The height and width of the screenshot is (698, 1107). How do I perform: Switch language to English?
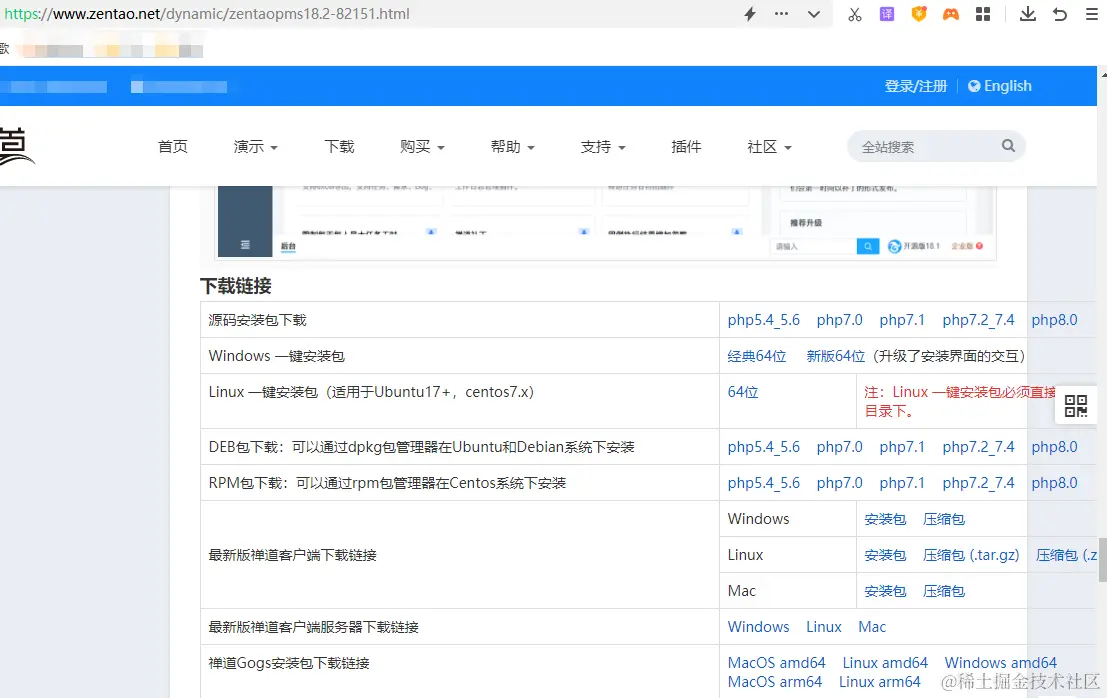coord(1000,86)
